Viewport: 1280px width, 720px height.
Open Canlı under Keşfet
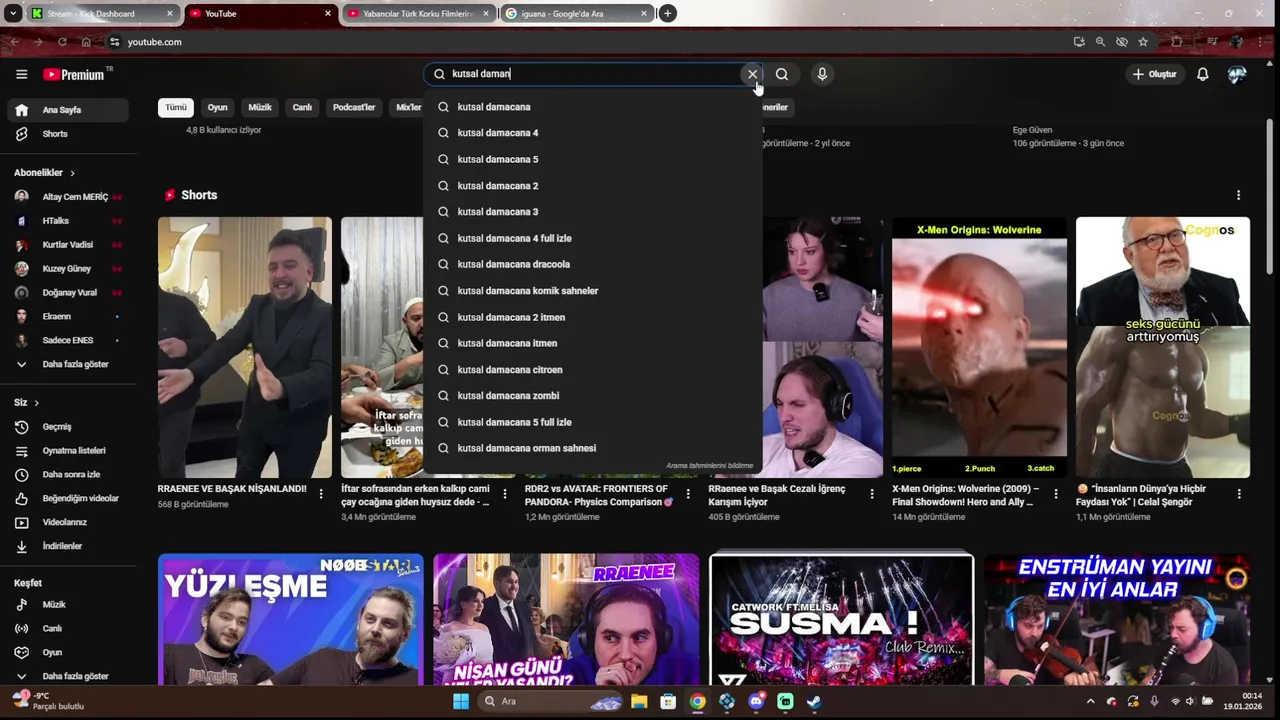pos(68,629)
